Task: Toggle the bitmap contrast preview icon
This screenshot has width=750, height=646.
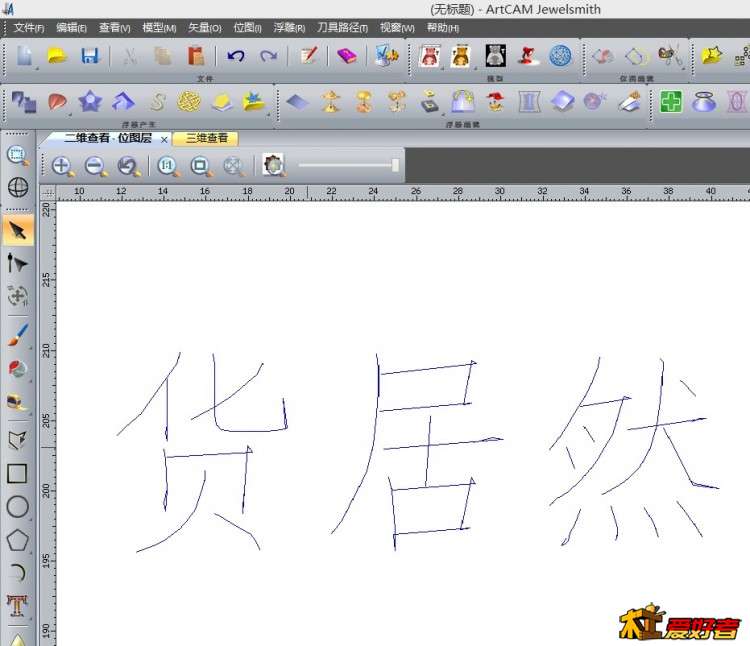Action: pos(274,165)
